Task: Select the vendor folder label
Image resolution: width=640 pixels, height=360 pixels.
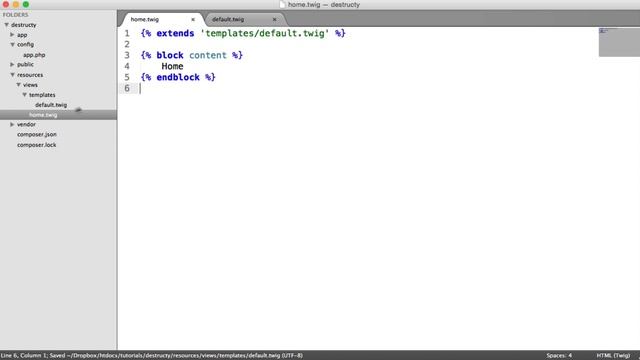Action: tap(26, 124)
